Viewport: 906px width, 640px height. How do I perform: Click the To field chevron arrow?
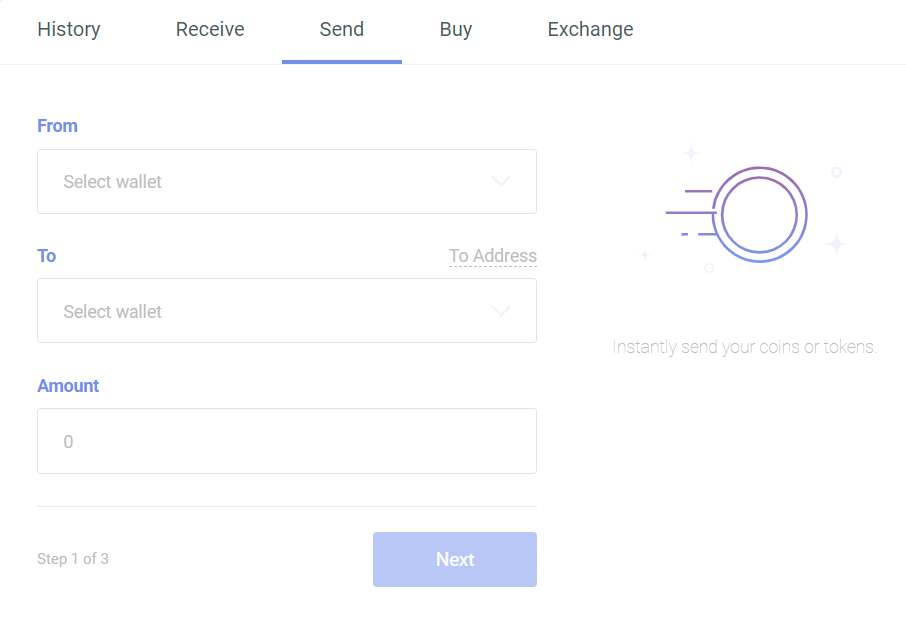point(501,311)
